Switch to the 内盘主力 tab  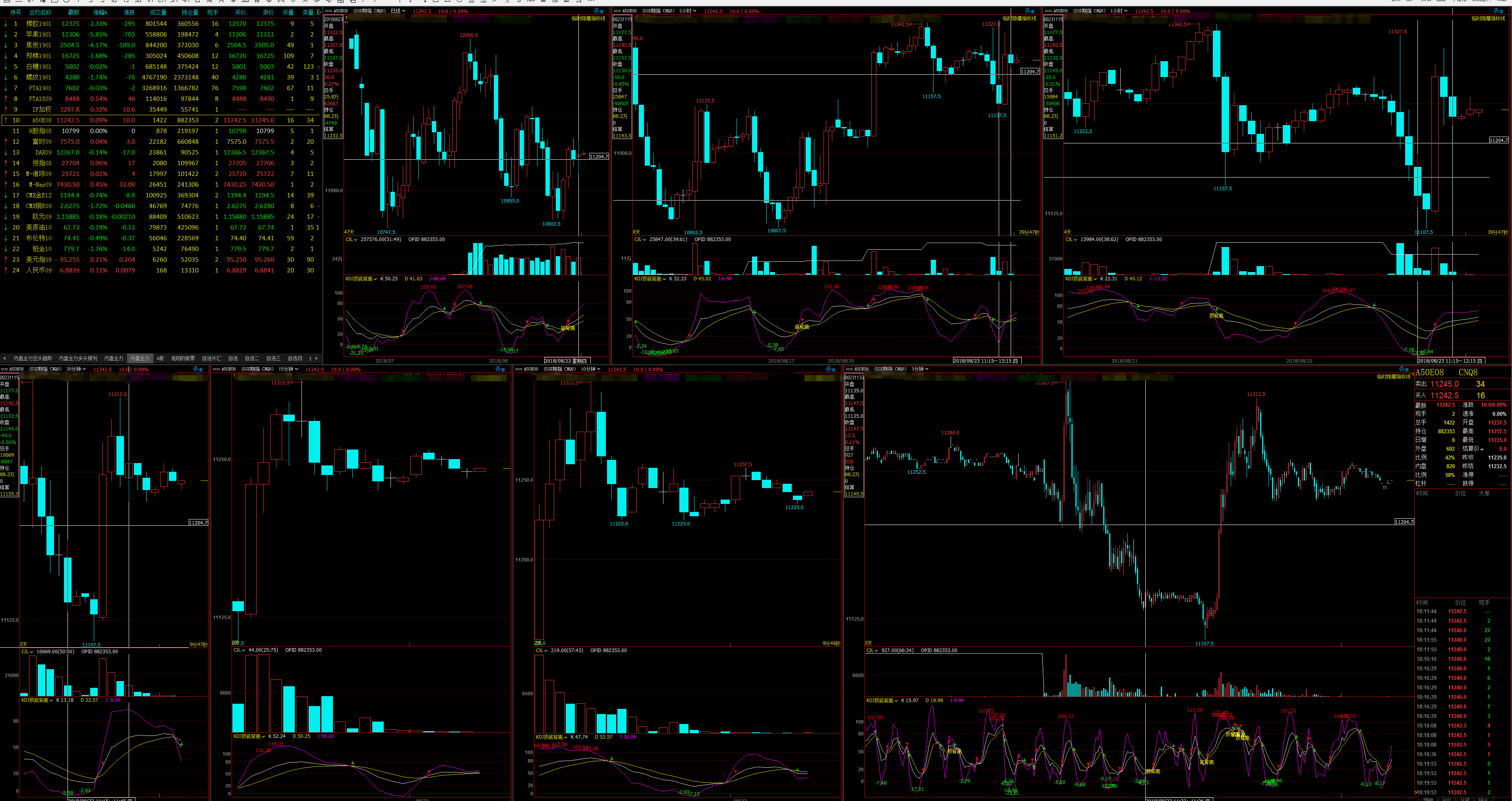pyautogui.click(x=113, y=358)
